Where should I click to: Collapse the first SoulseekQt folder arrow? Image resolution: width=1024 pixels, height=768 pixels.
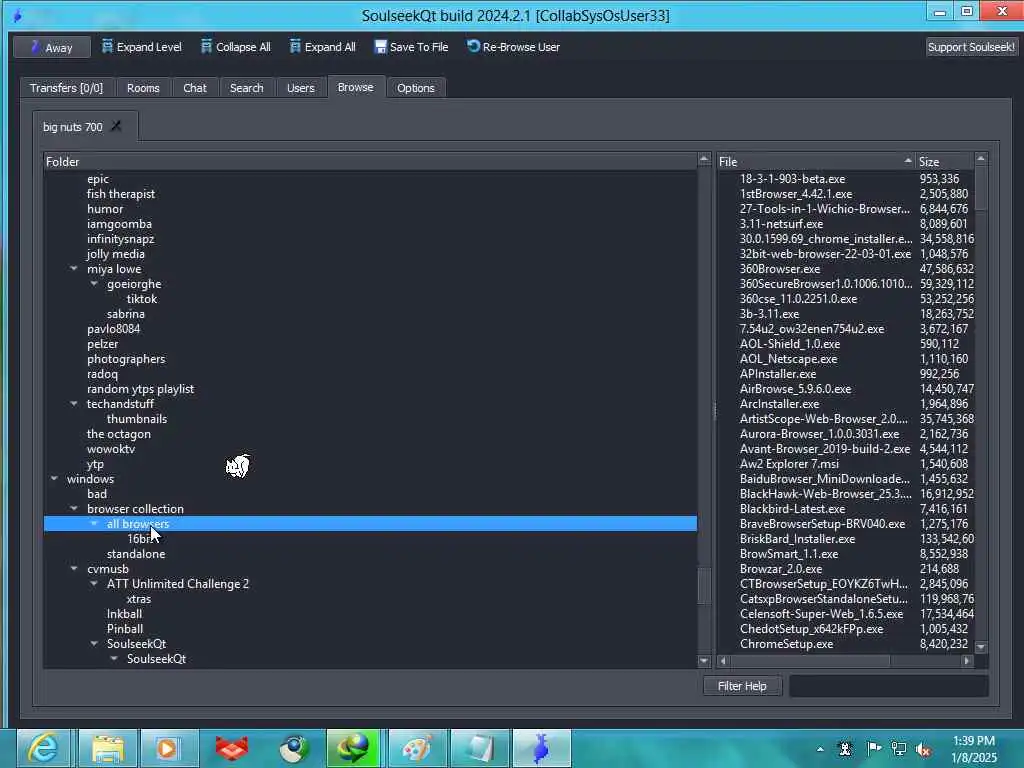[94, 644]
